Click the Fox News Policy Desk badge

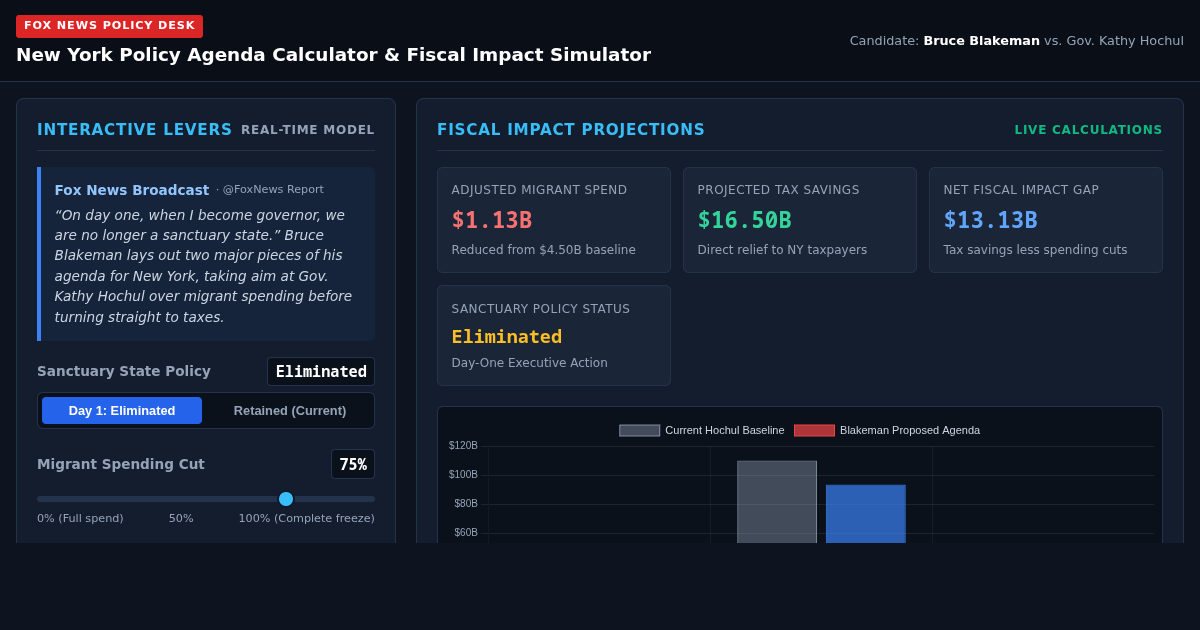click(109, 26)
